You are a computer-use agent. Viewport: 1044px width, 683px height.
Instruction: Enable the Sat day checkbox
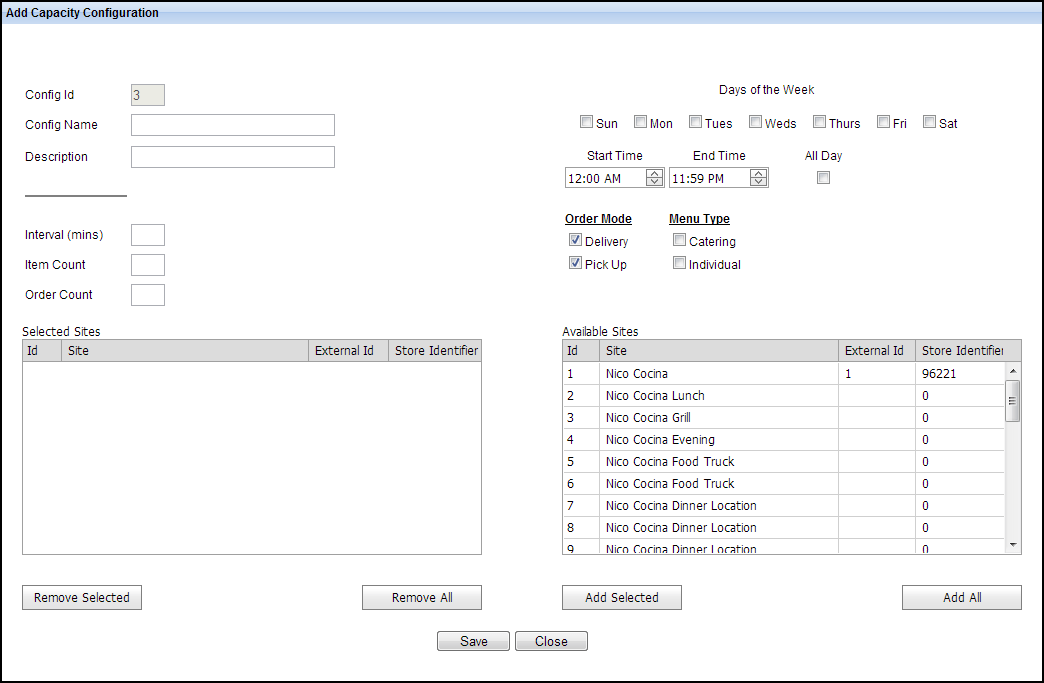(928, 121)
